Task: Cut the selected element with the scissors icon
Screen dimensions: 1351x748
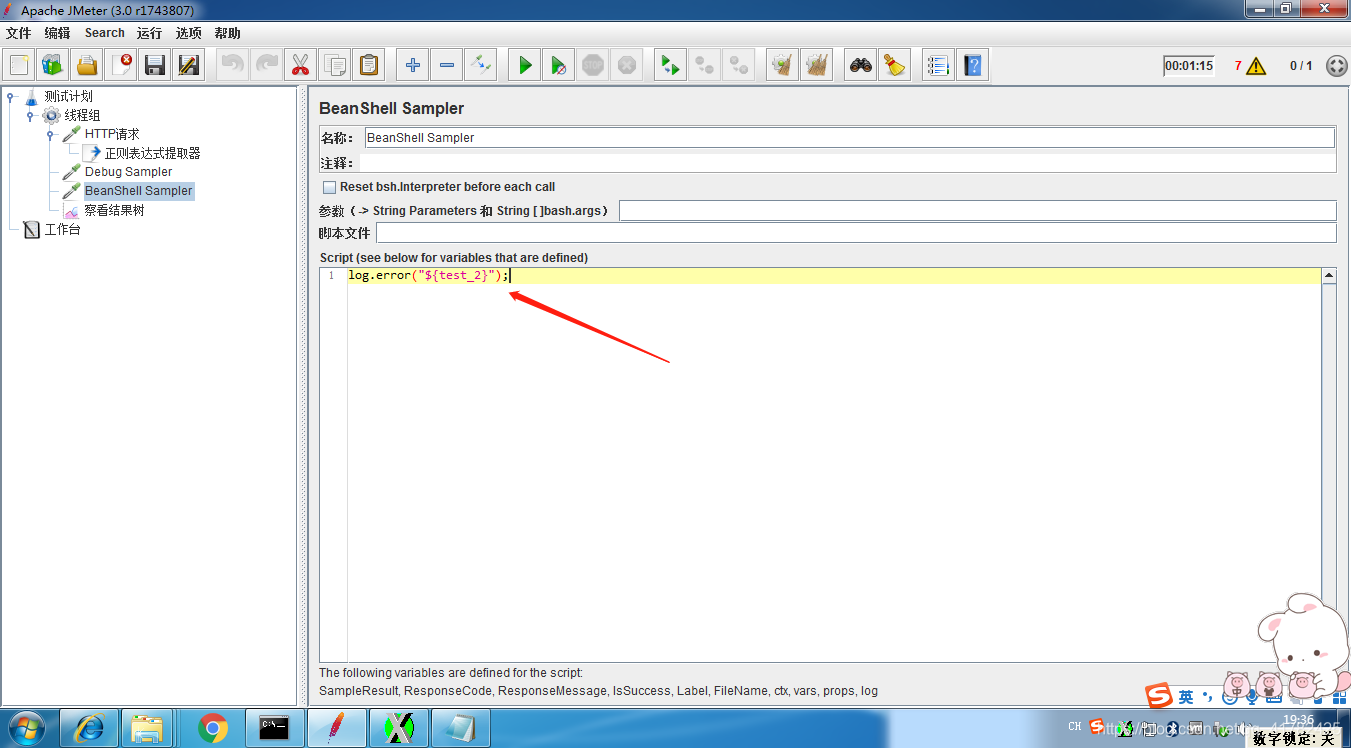Action: (301, 66)
